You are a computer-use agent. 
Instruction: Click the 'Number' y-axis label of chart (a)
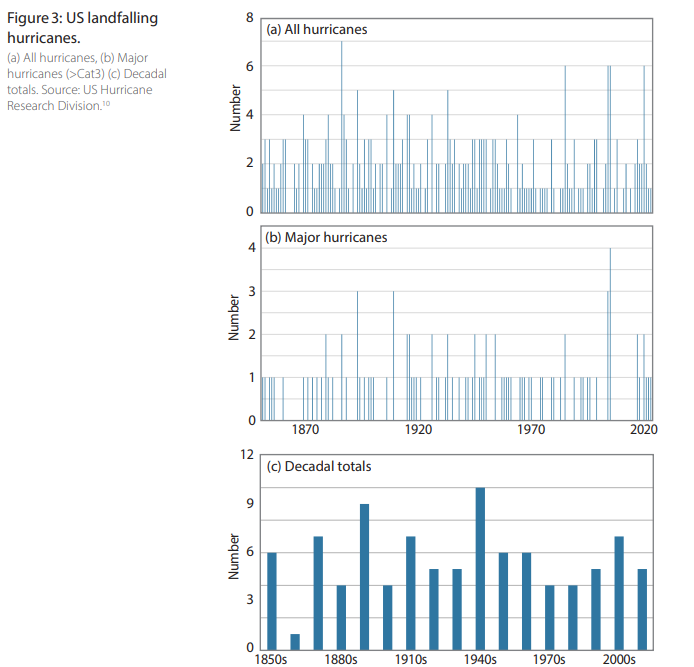(x=235, y=108)
